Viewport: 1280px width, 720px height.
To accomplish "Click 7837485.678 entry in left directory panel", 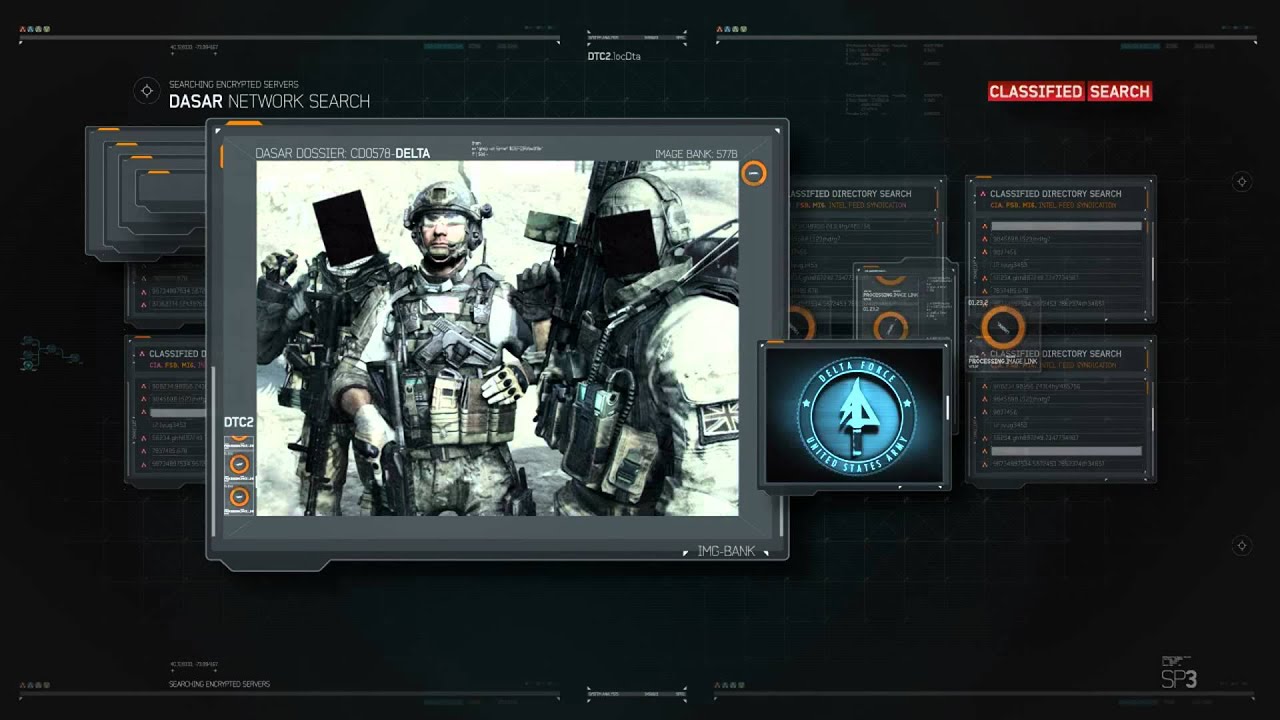I will point(170,451).
